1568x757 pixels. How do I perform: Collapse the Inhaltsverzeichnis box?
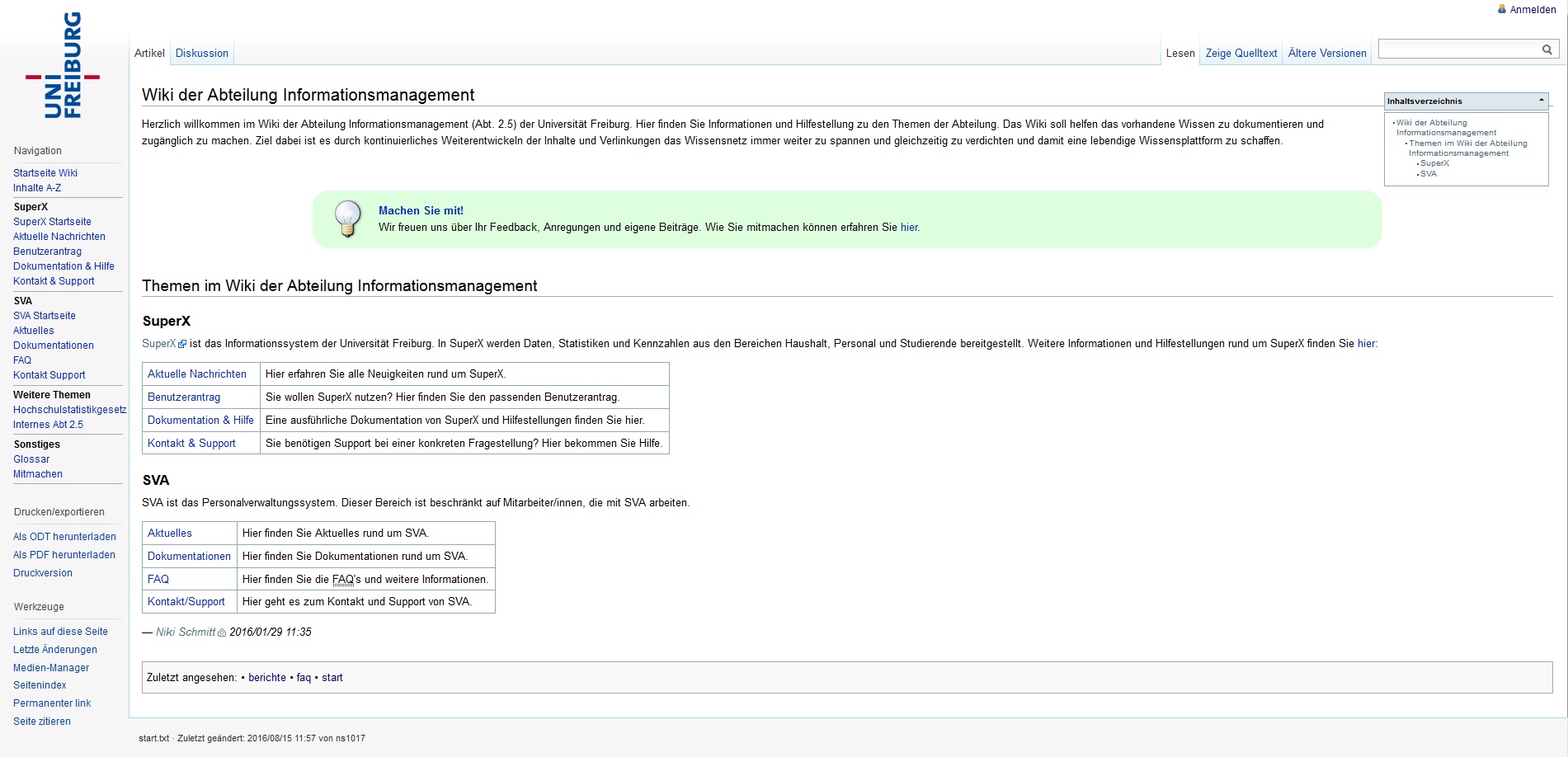click(1541, 101)
